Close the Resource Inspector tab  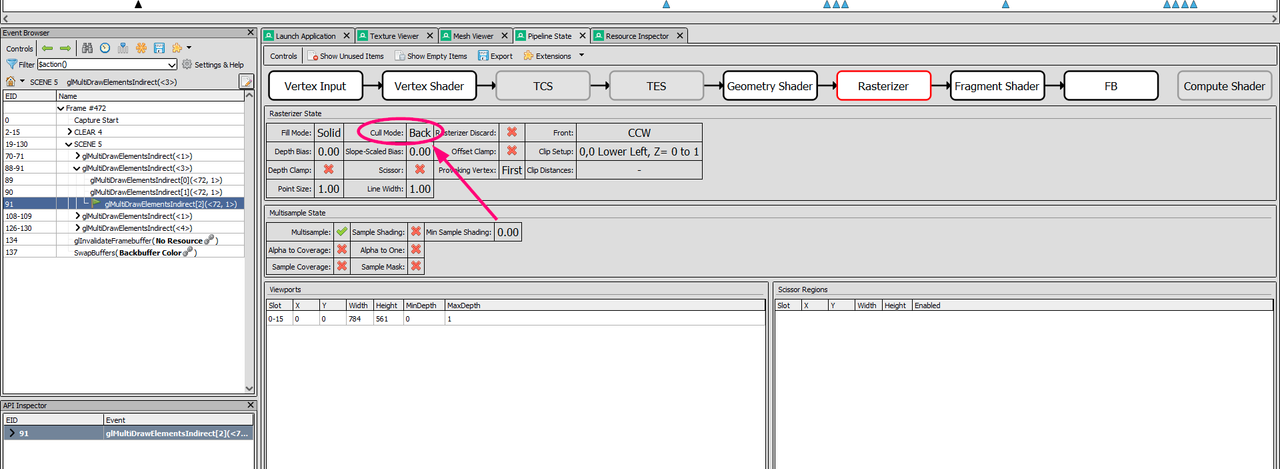point(680,36)
